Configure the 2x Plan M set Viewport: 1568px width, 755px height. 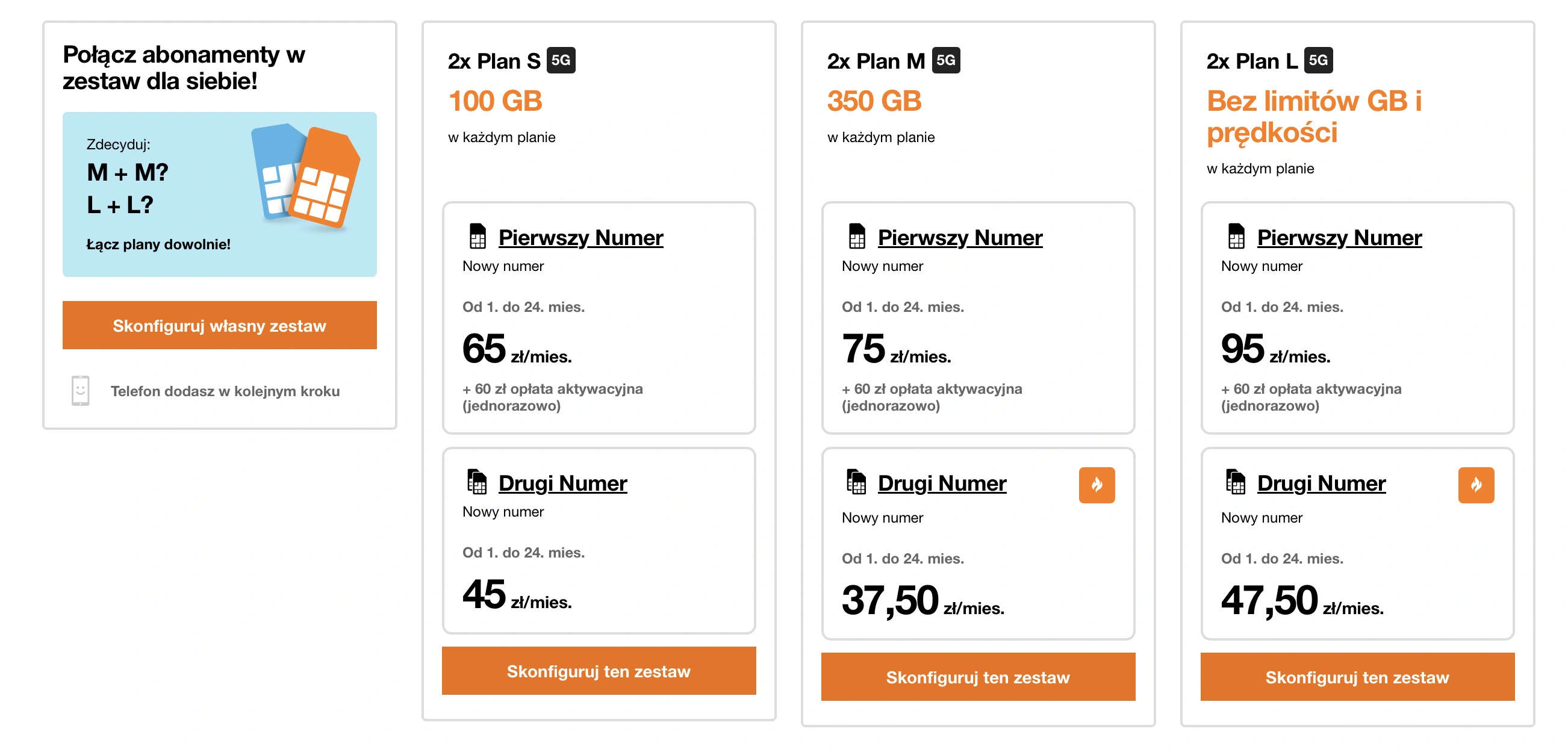977,677
